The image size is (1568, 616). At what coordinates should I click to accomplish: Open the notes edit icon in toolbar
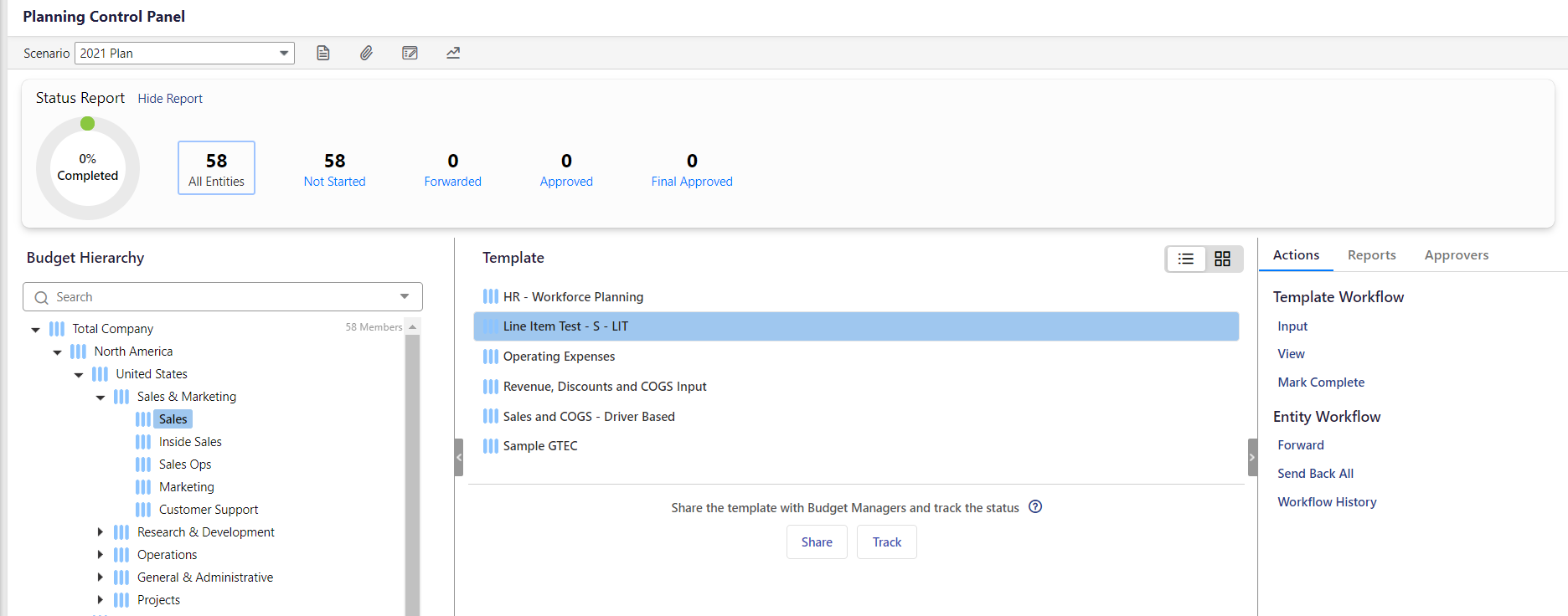point(410,53)
